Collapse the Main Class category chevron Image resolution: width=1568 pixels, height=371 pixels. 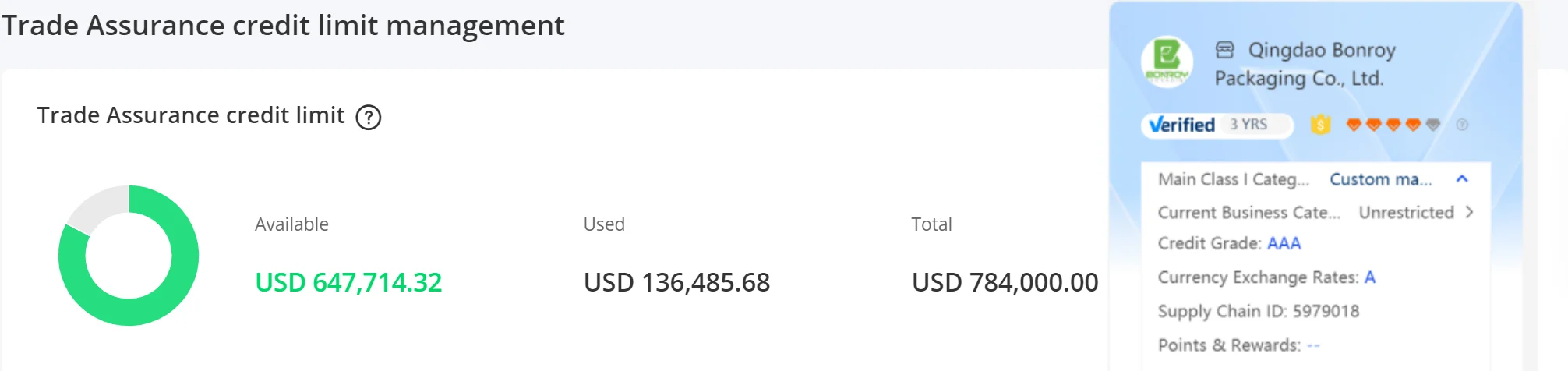coord(1462,179)
